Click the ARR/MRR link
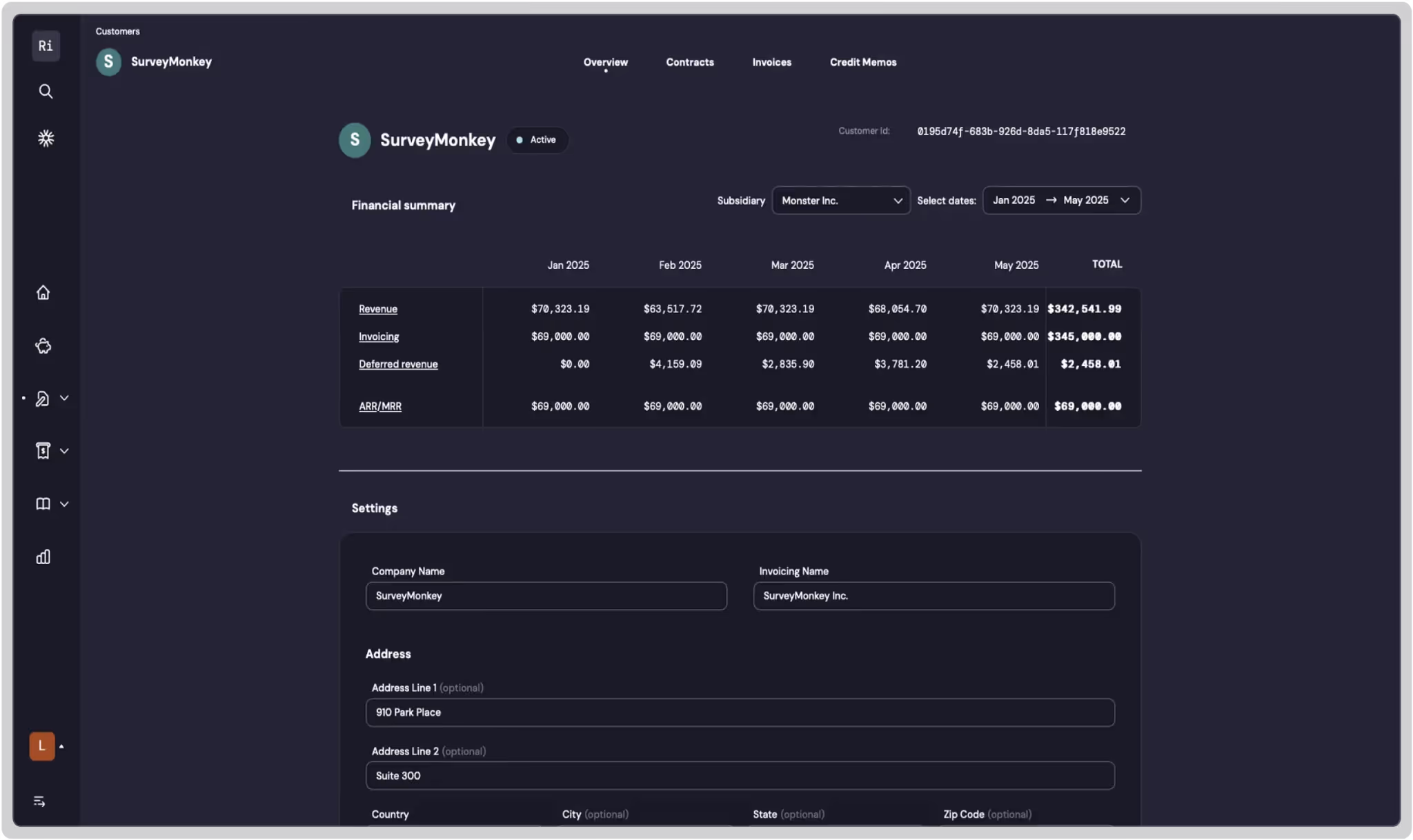 point(380,406)
